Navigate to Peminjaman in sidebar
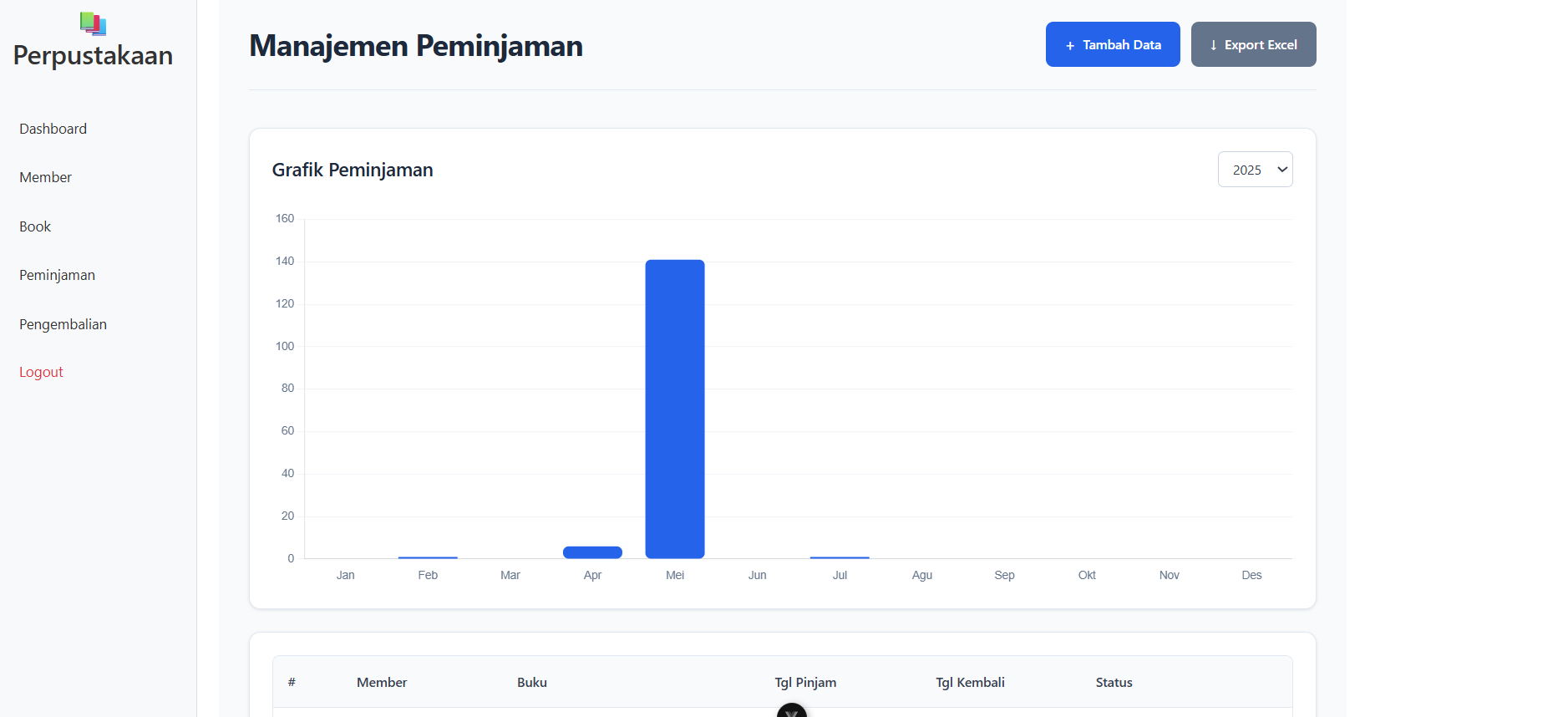The image size is (1568, 717). tap(58, 275)
